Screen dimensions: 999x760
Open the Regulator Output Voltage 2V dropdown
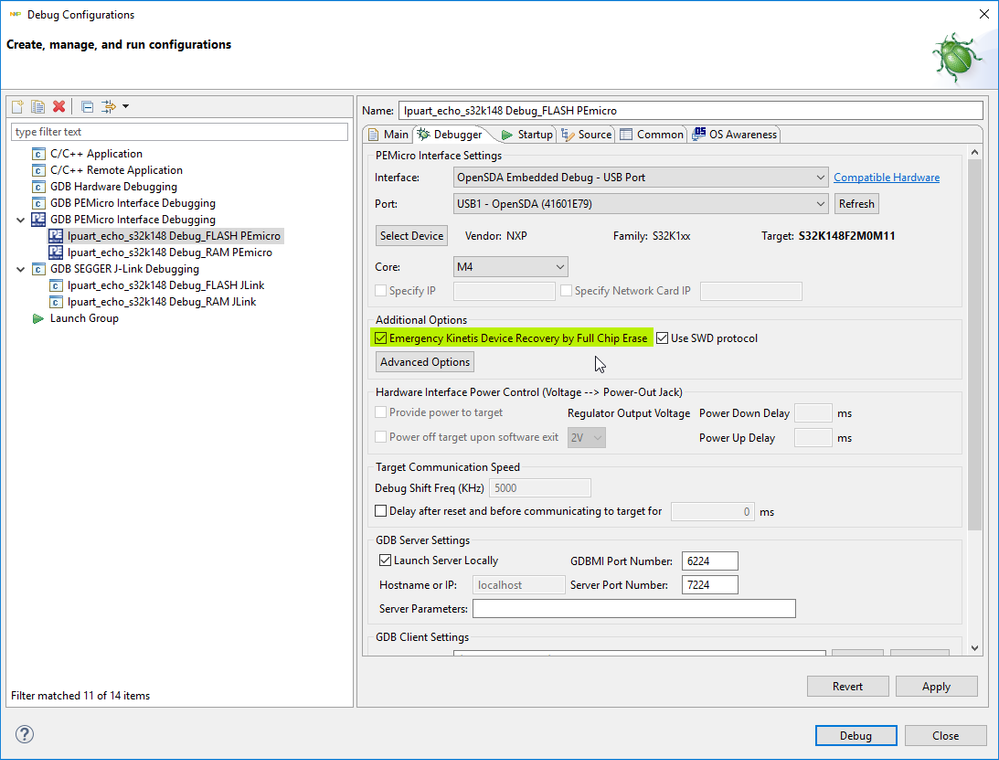586,438
